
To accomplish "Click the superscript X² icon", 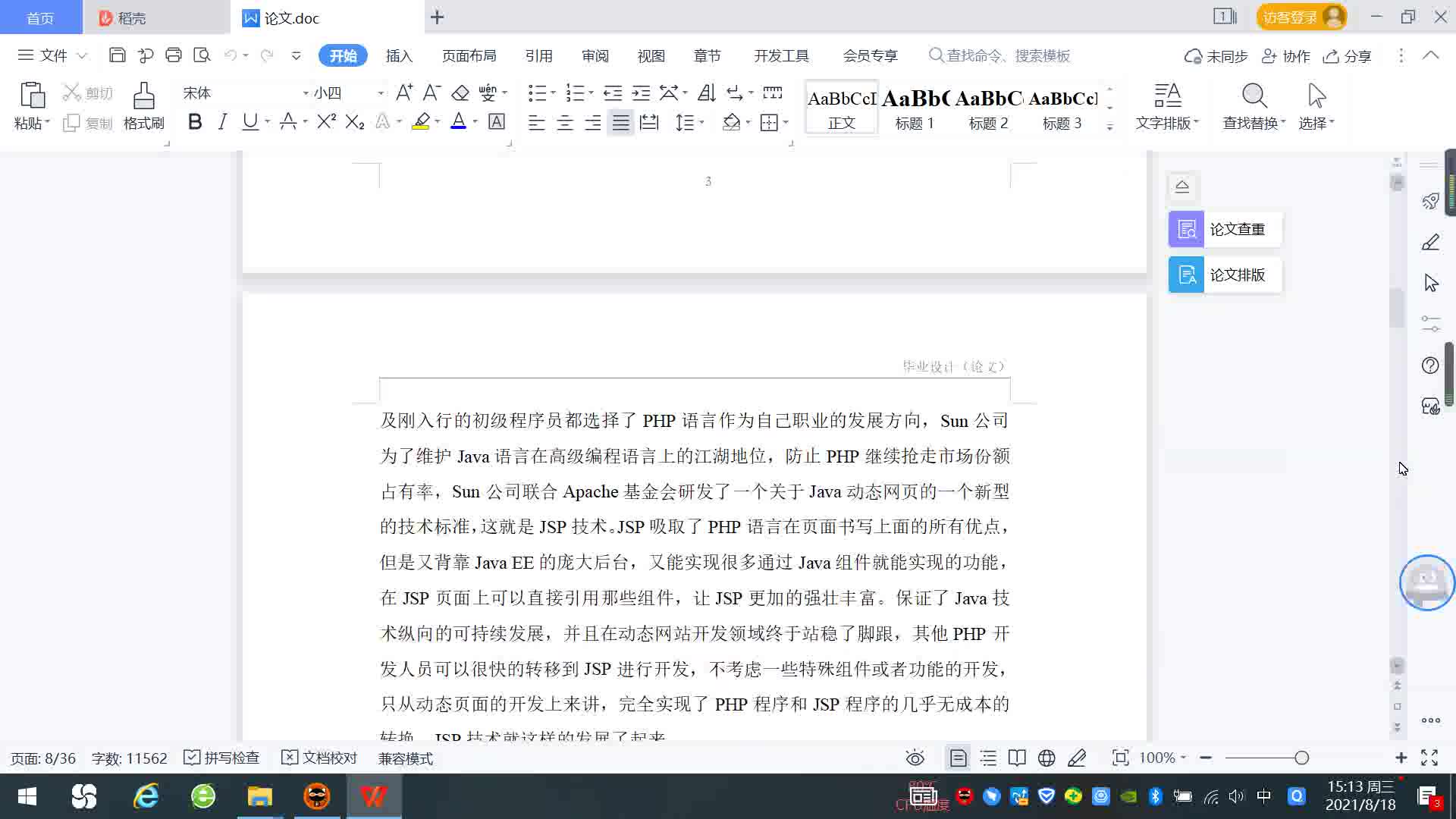I will (x=326, y=122).
